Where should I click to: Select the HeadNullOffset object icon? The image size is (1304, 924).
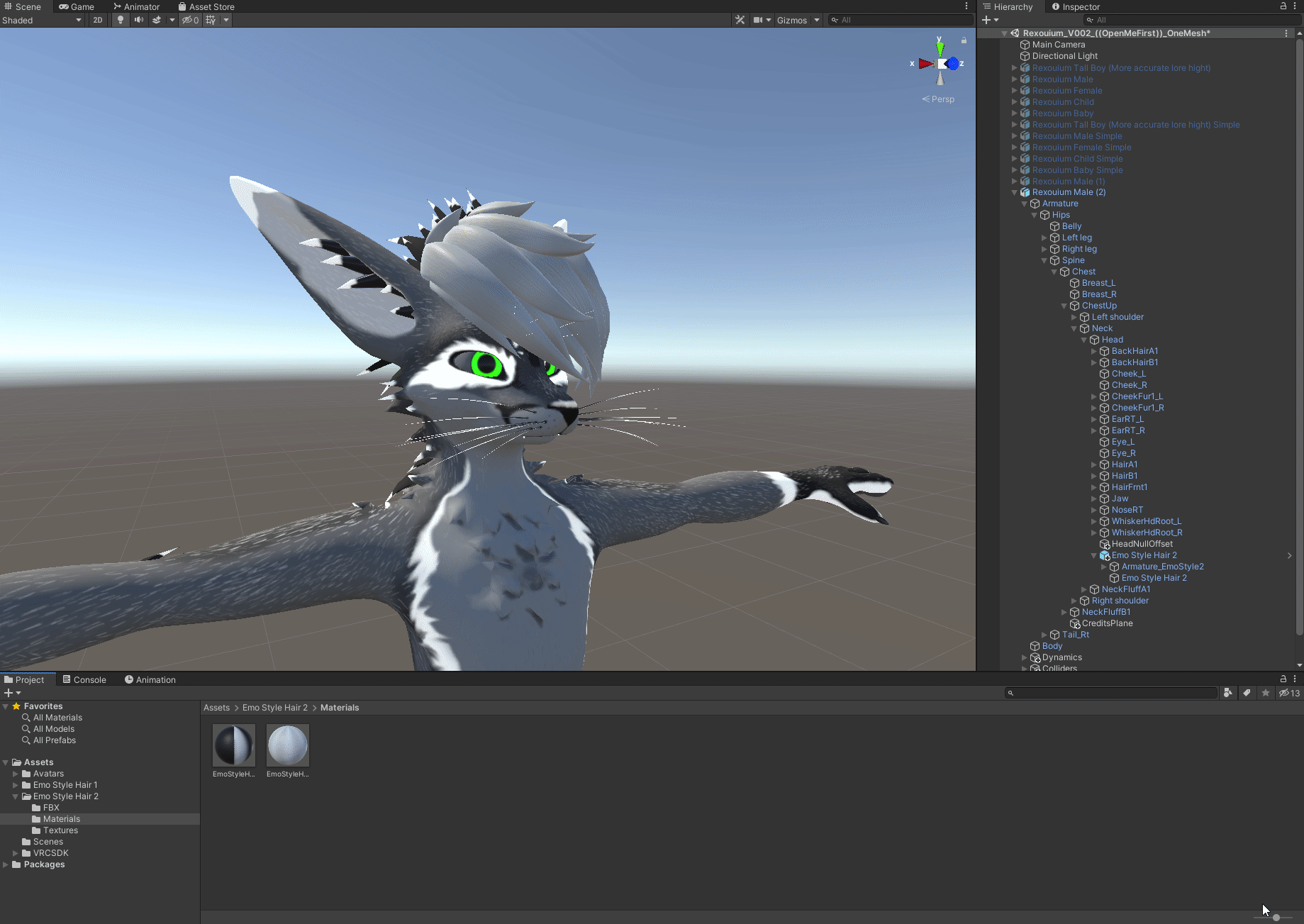[1105, 544]
